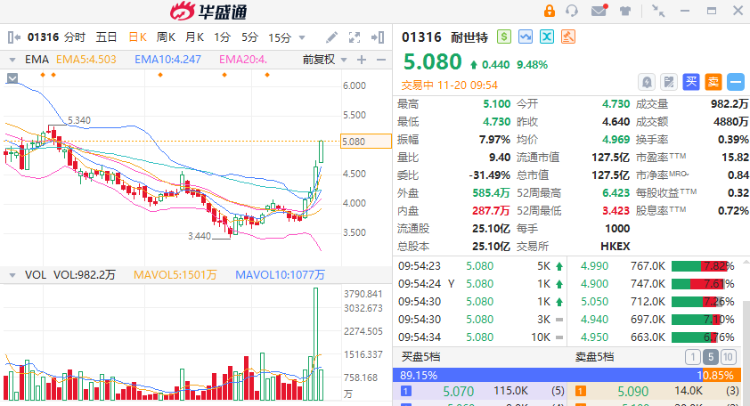750x406 pixels.
Task: Open the 前复权 adjustment dropdown
Action: (344, 60)
